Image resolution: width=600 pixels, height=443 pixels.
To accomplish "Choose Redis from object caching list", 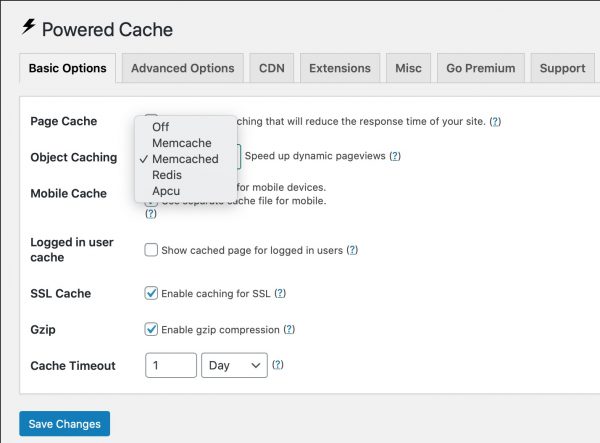I will (x=167, y=175).
